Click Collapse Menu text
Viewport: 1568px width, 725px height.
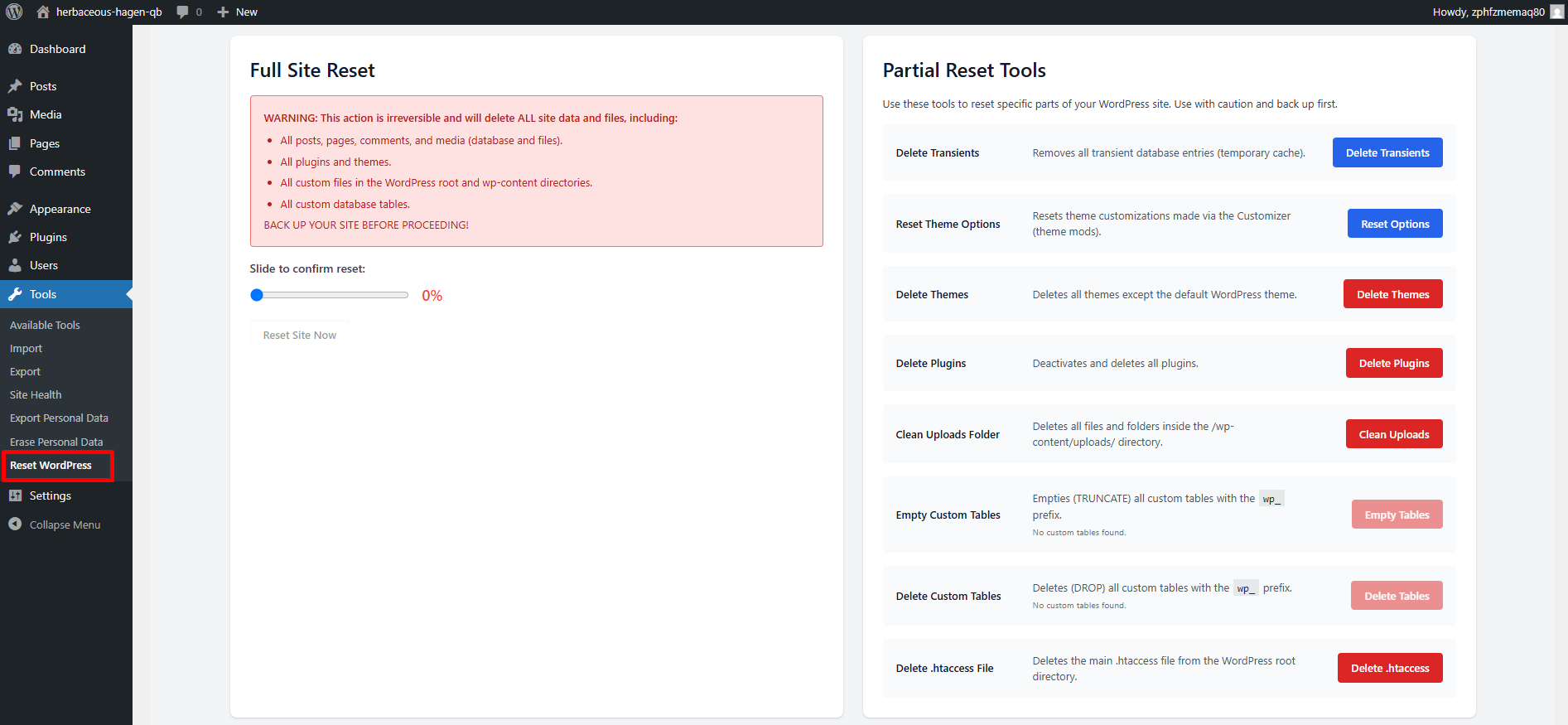pyautogui.click(x=65, y=524)
